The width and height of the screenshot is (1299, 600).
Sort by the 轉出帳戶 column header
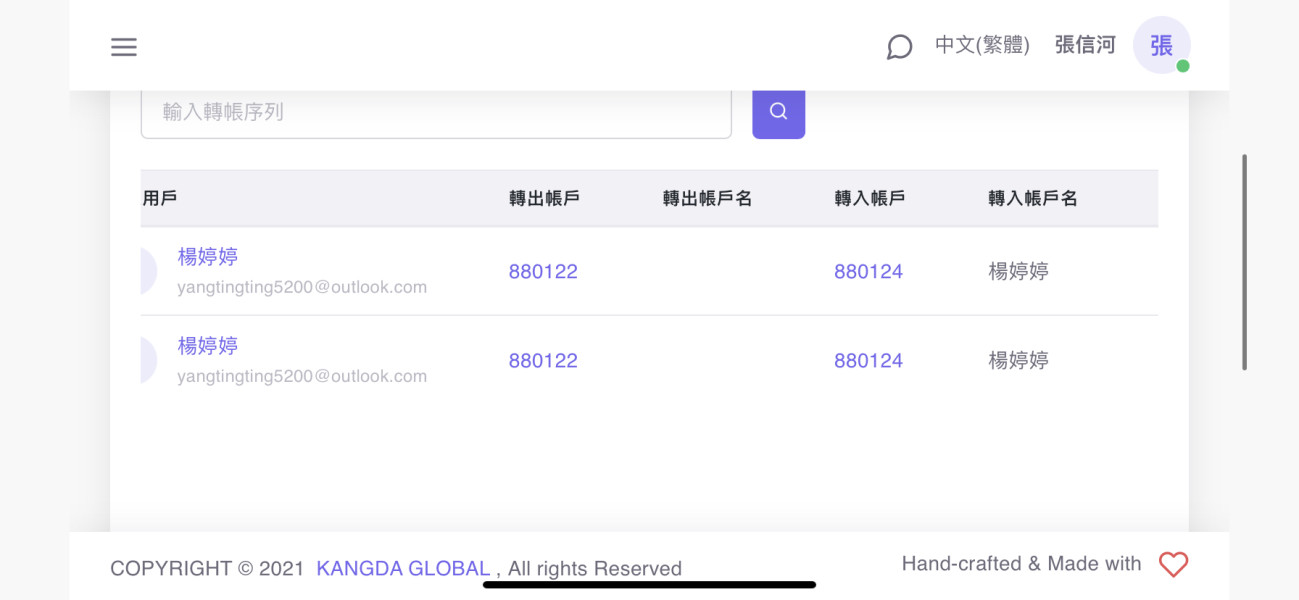pyautogui.click(x=544, y=198)
